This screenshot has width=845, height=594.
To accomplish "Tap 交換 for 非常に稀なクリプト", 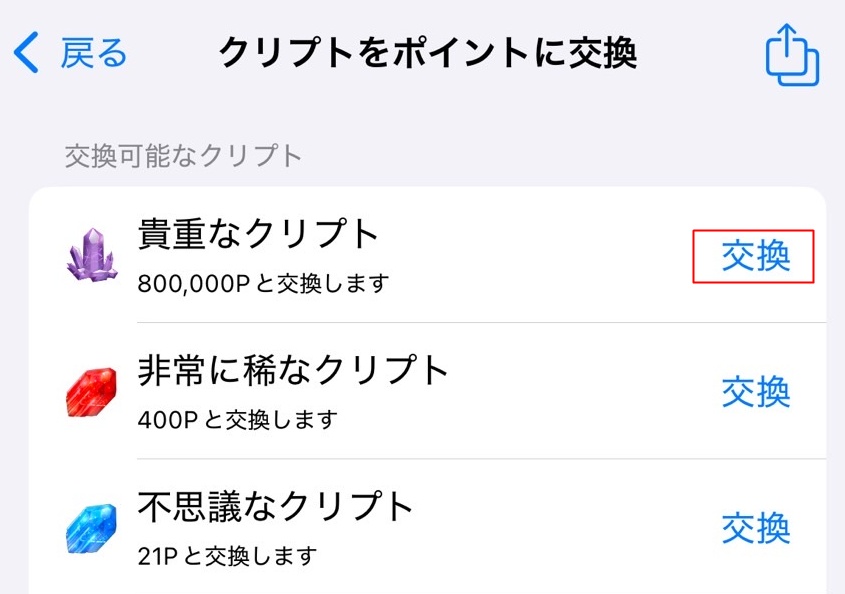I will [x=755, y=392].
